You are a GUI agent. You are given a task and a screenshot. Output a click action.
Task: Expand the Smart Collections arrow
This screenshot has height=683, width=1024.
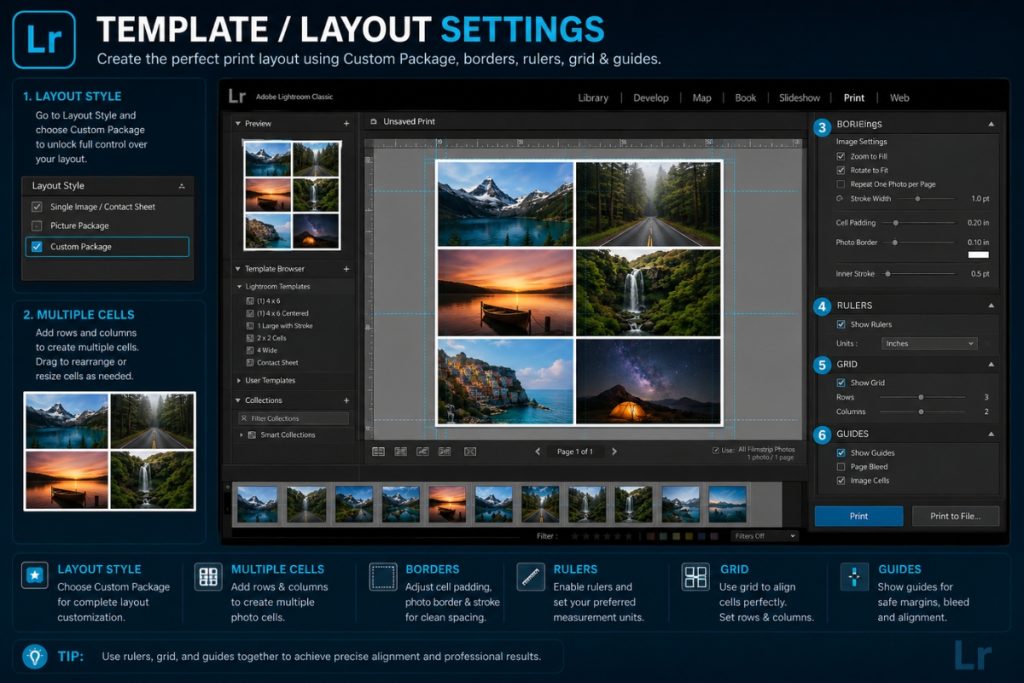(x=241, y=435)
